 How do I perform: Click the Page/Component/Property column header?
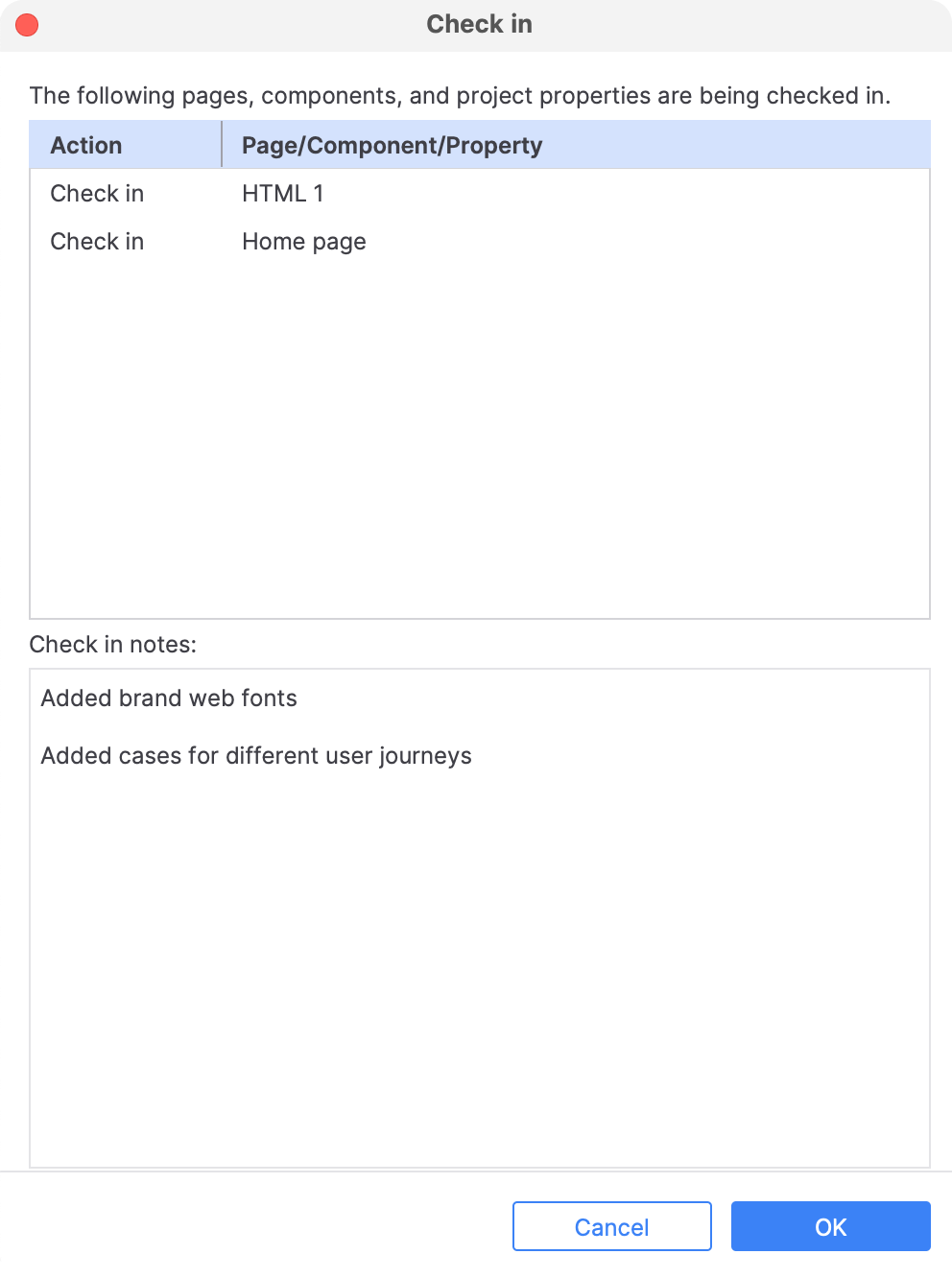point(392,146)
